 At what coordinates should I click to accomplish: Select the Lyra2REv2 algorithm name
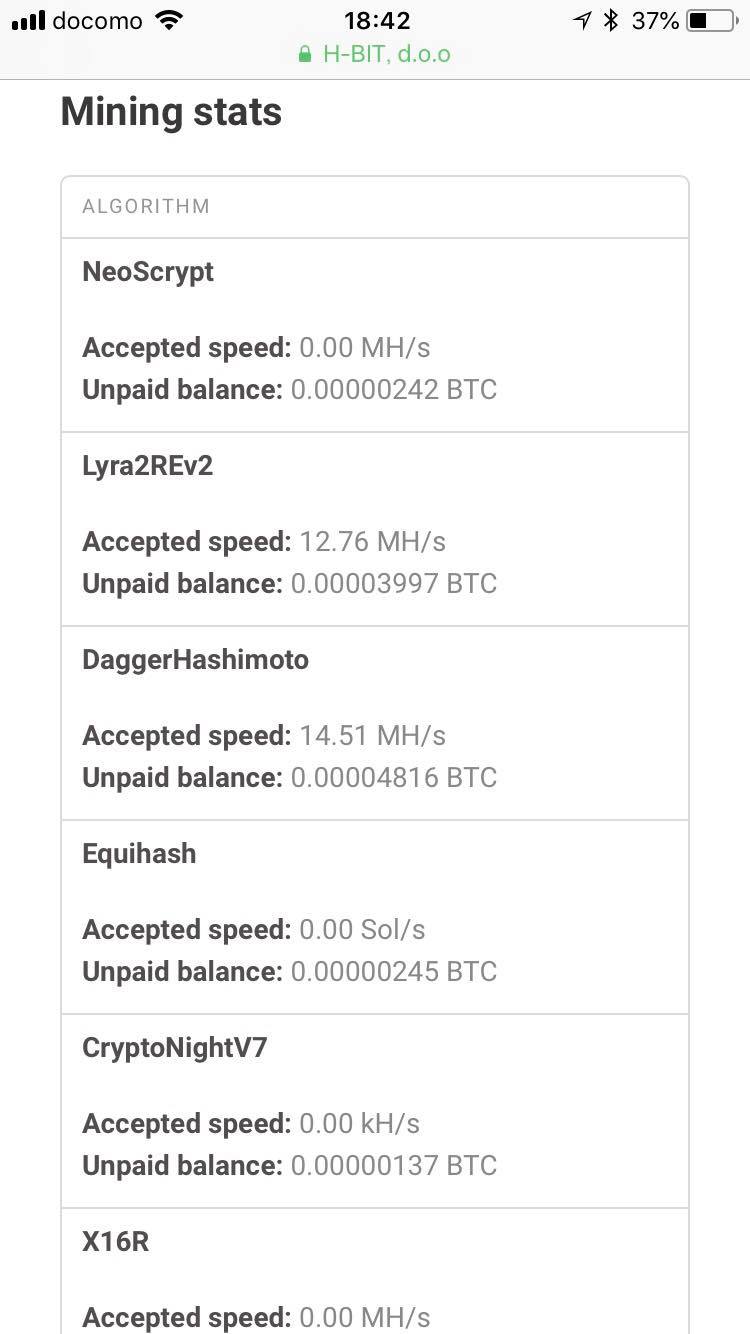click(x=148, y=466)
